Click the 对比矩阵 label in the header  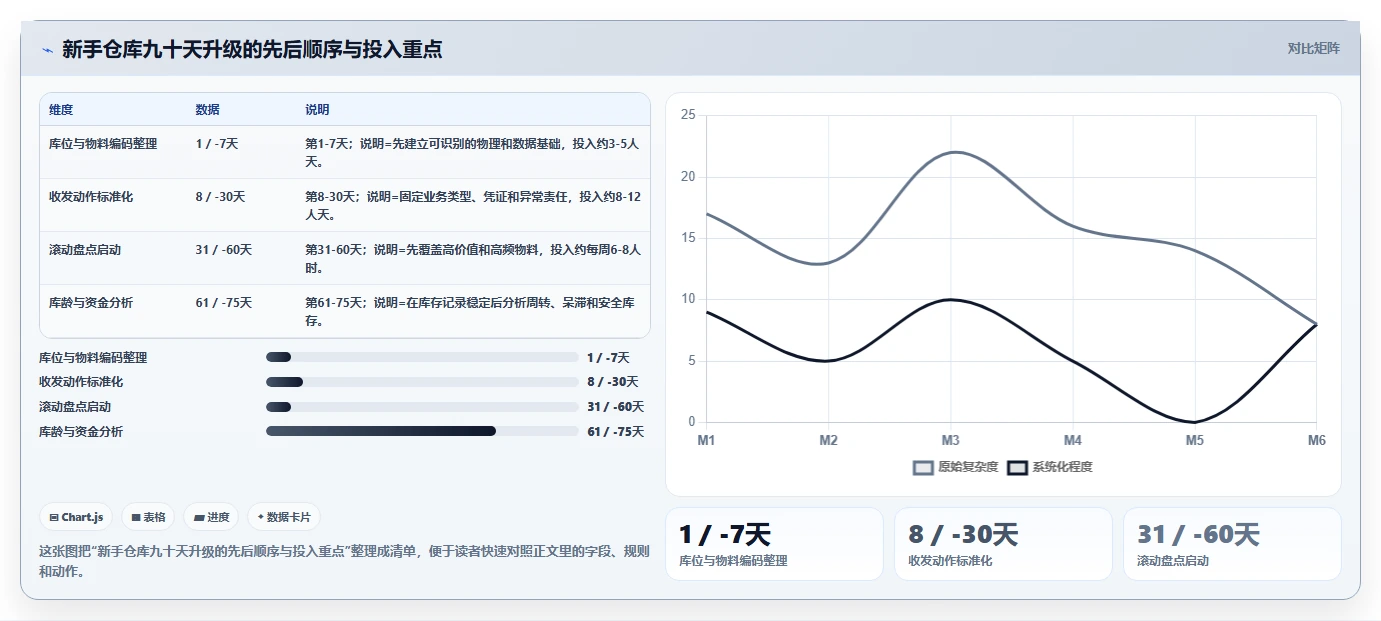[x=1313, y=48]
